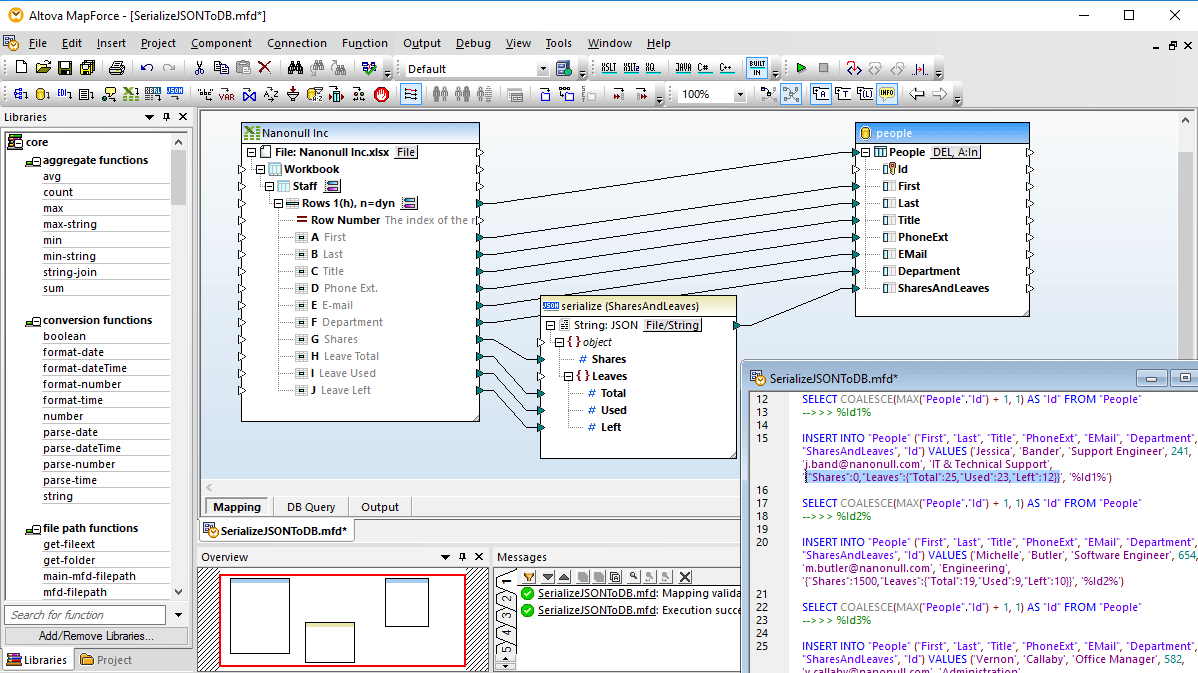This screenshot has width=1198, height=673.
Task: Collapse the People table node
Action: (866, 152)
